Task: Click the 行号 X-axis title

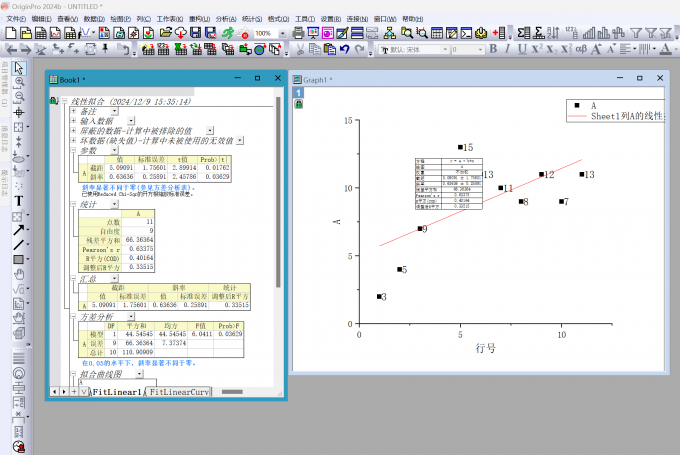Action: click(485, 348)
